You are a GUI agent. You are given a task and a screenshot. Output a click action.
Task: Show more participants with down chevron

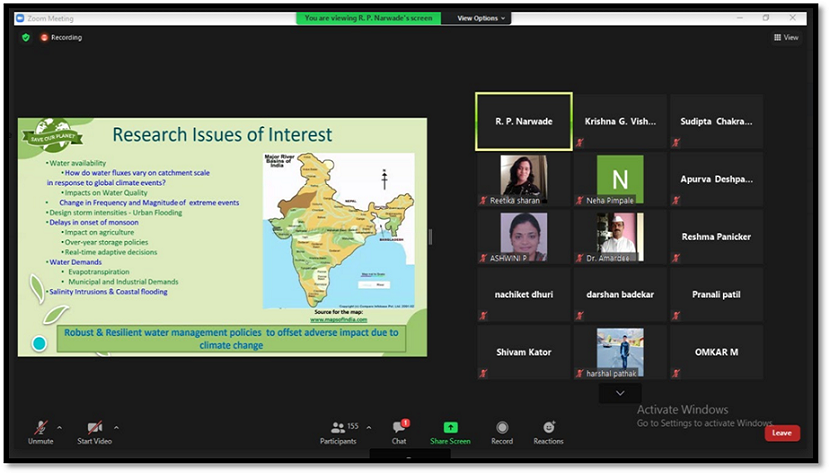[x=619, y=394]
